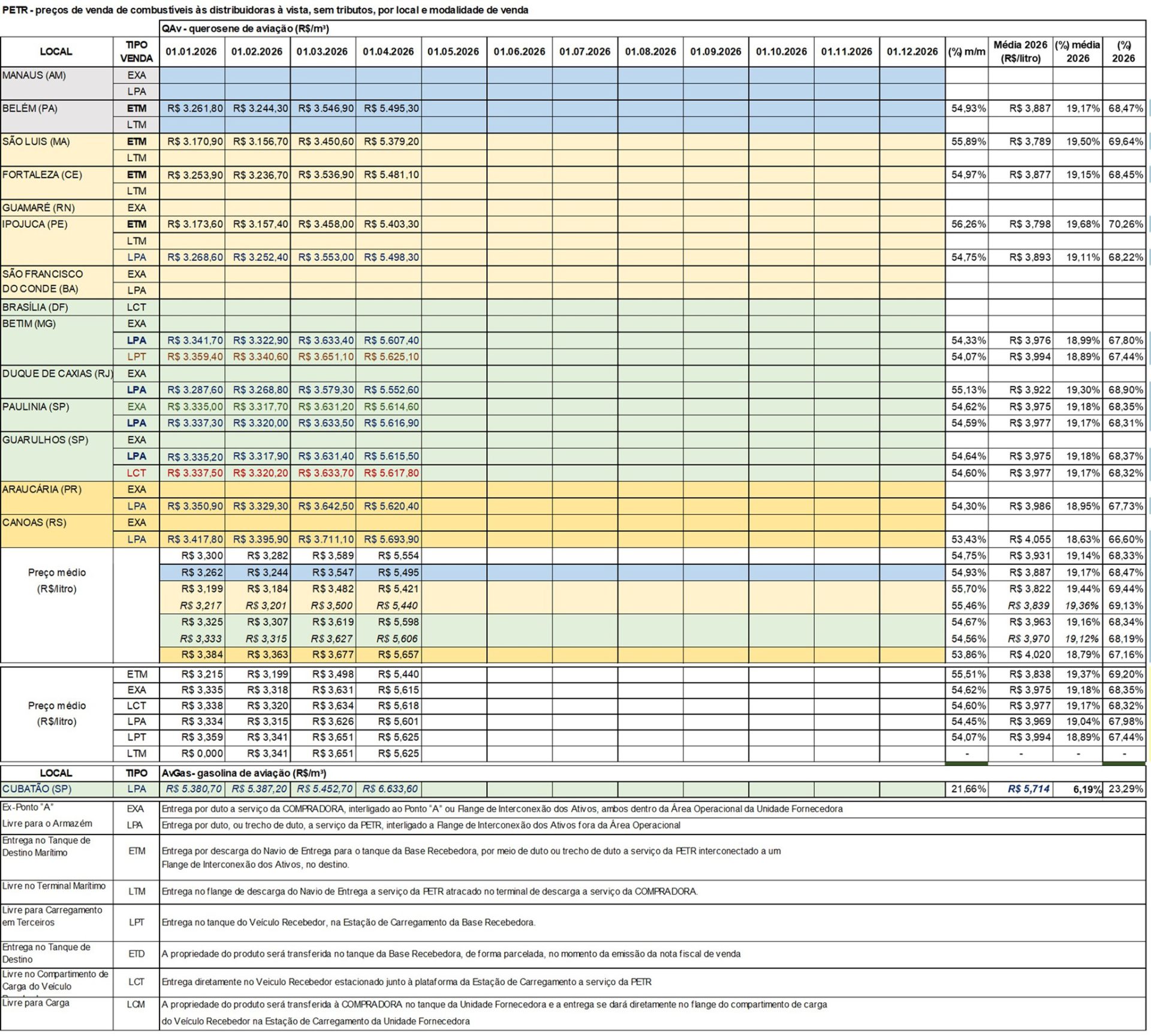Image resolution: width=1151 pixels, height=1036 pixels.
Task: Select the Média 2026 (R$/litro) header
Action: [x=1020, y=52]
